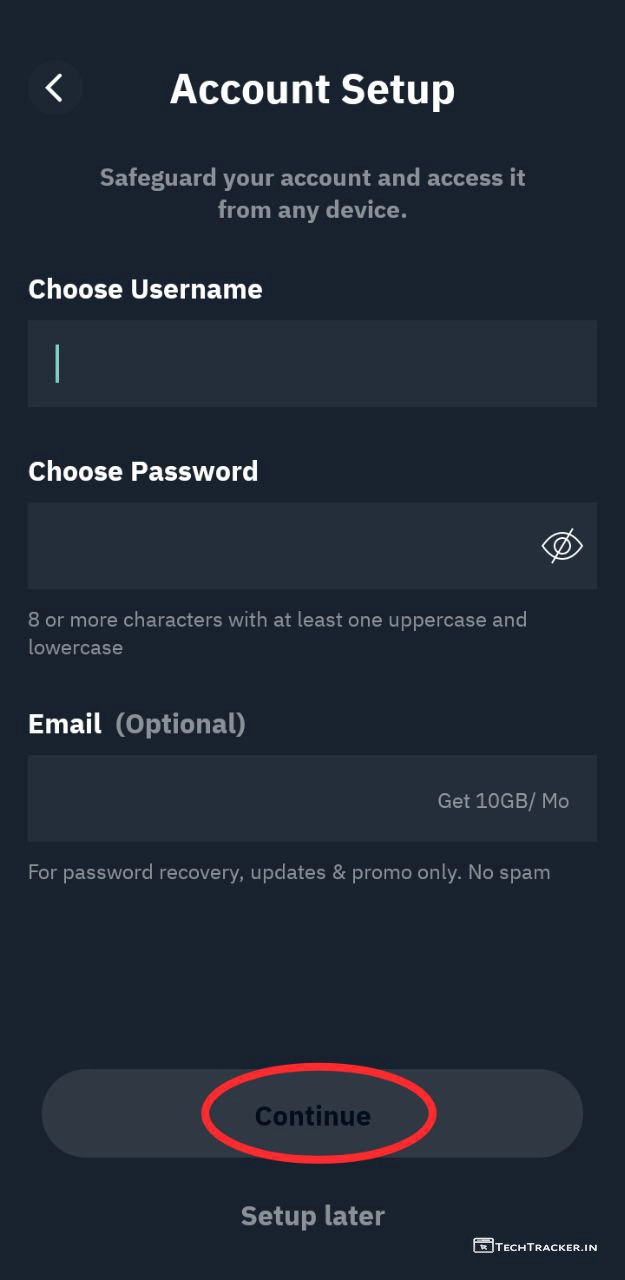
Task: Click the Choose Password input field
Action: [x=280, y=546]
